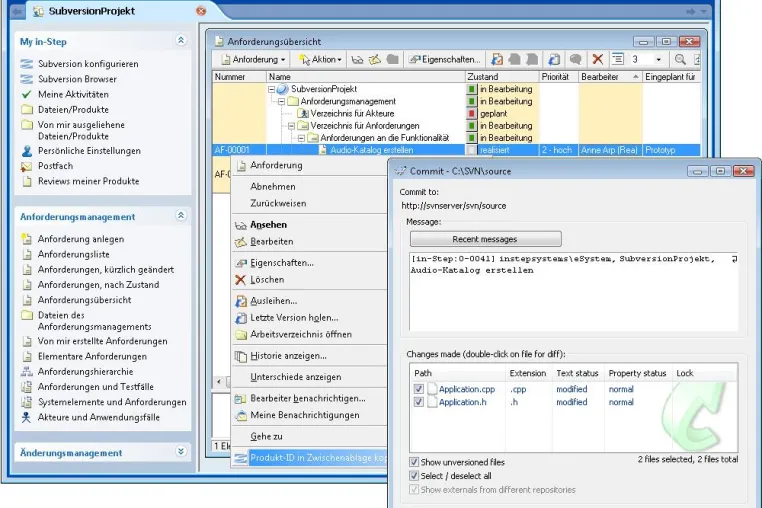This screenshot has width=762, height=508.
Task: Toggle Show unversioned files checkbox
Action: 414,462
